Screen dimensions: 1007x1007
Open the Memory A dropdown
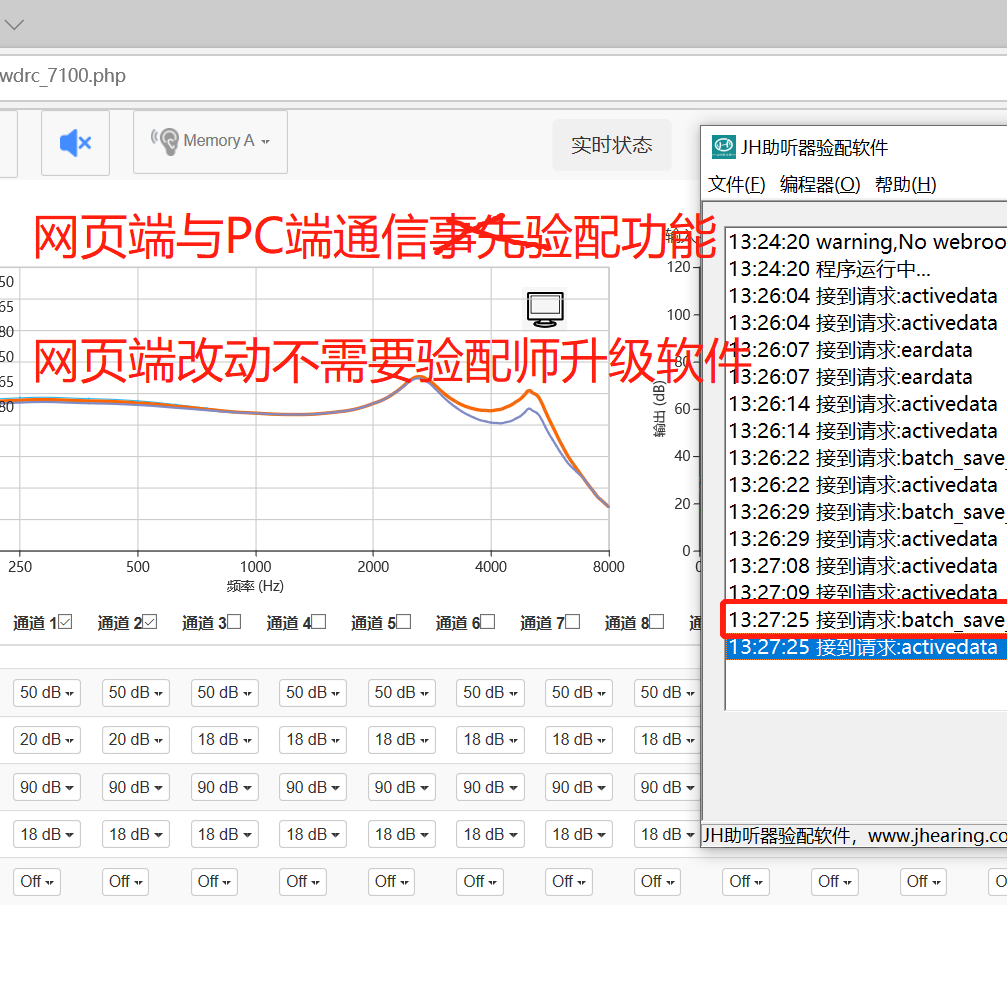click(x=210, y=141)
